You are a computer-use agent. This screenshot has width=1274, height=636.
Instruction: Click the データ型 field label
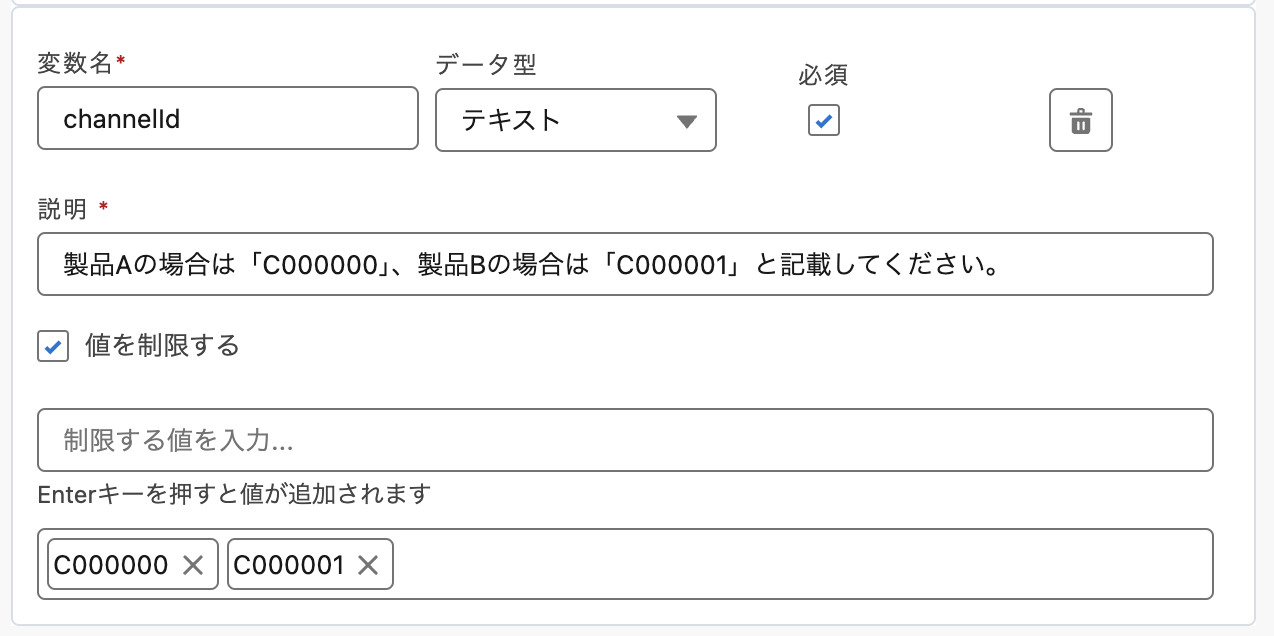[486, 65]
